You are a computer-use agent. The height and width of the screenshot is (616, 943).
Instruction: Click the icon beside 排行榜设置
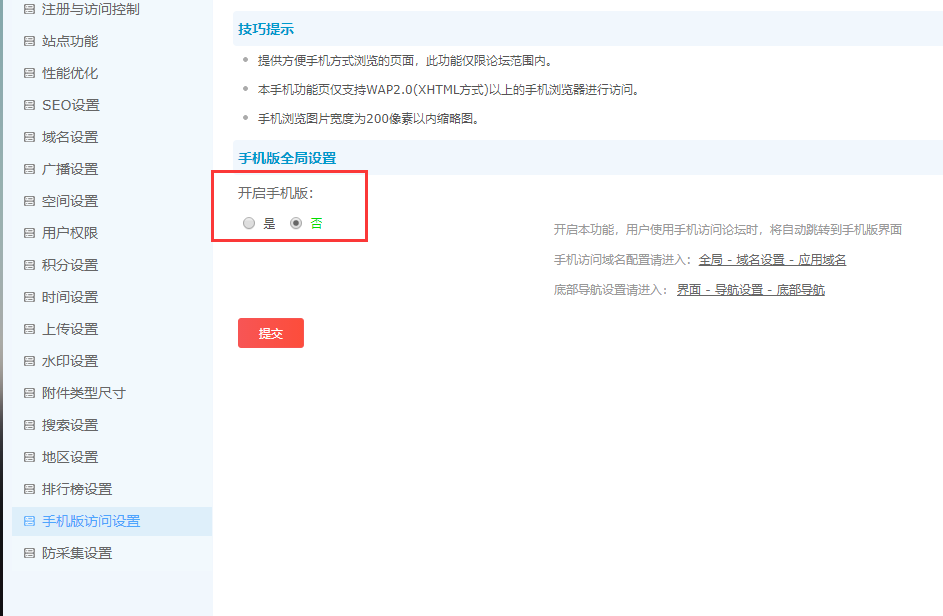(29, 488)
